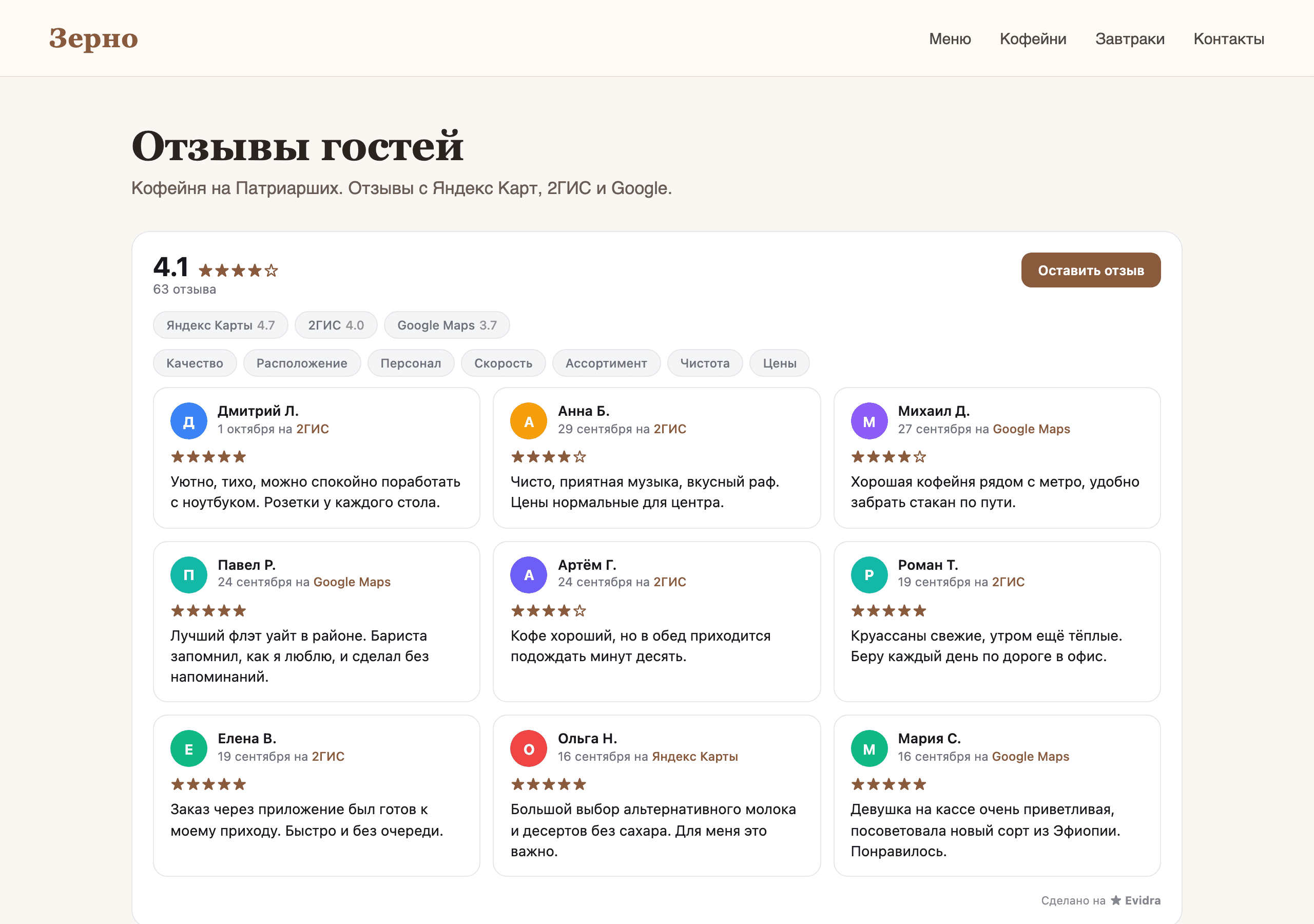Filter reviews by Яндекс Карты 4.7
1314x924 pixels.
click(x=220, y=325)
